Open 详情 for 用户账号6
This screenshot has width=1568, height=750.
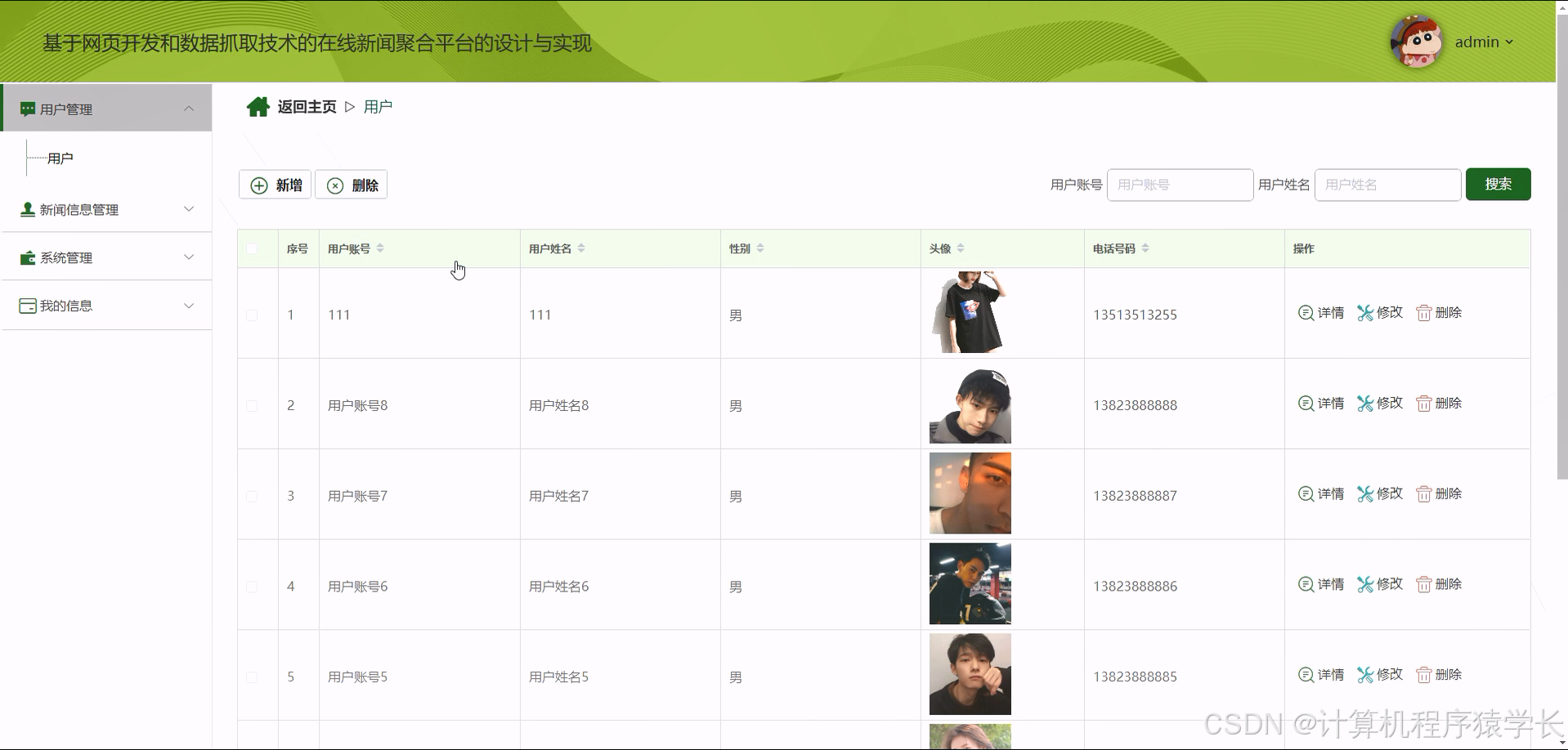pos(1321,584)
